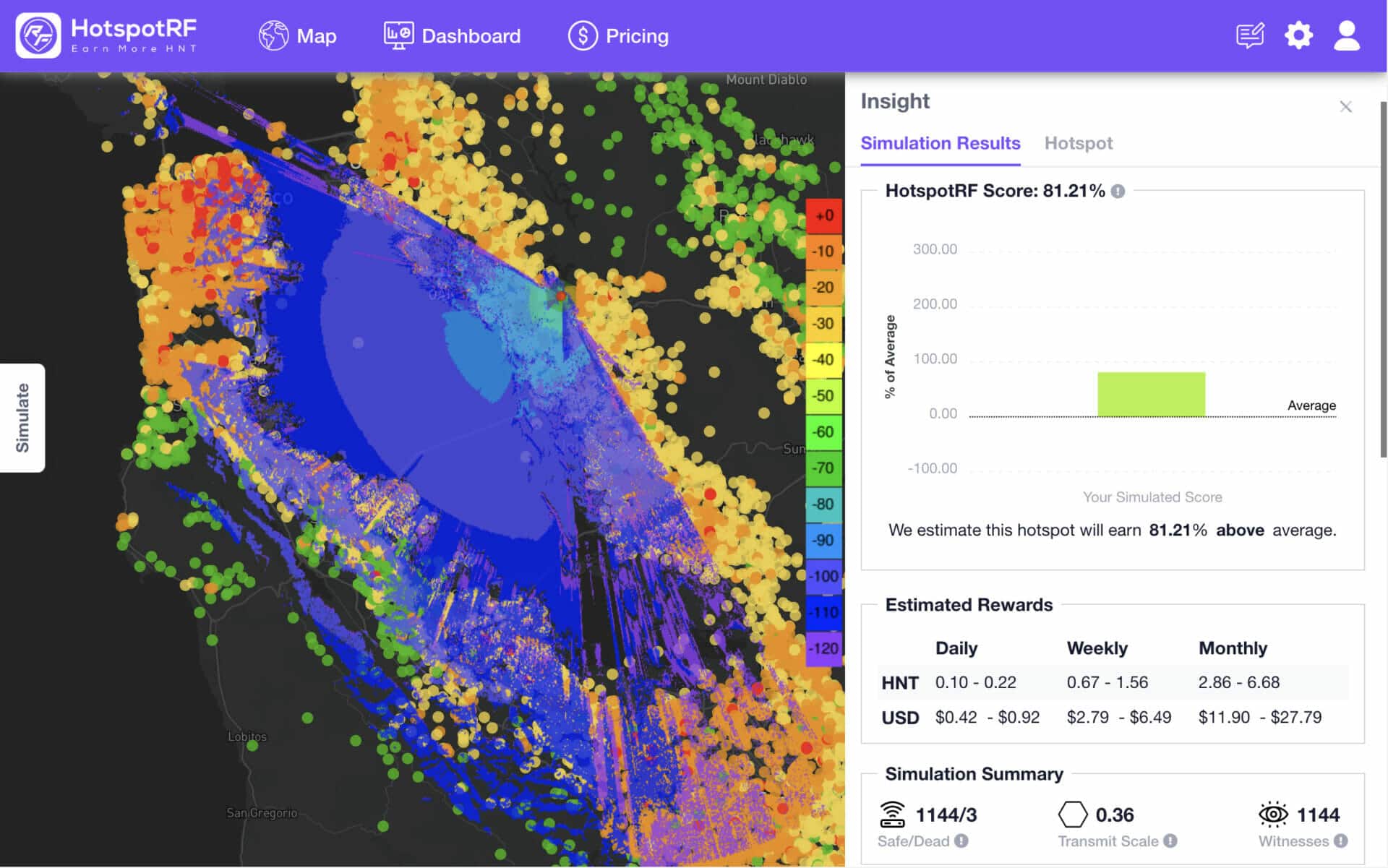Go to the Pricing page
The height and width of the screenshot is (868, 1388).
click(x=618, y=35)
